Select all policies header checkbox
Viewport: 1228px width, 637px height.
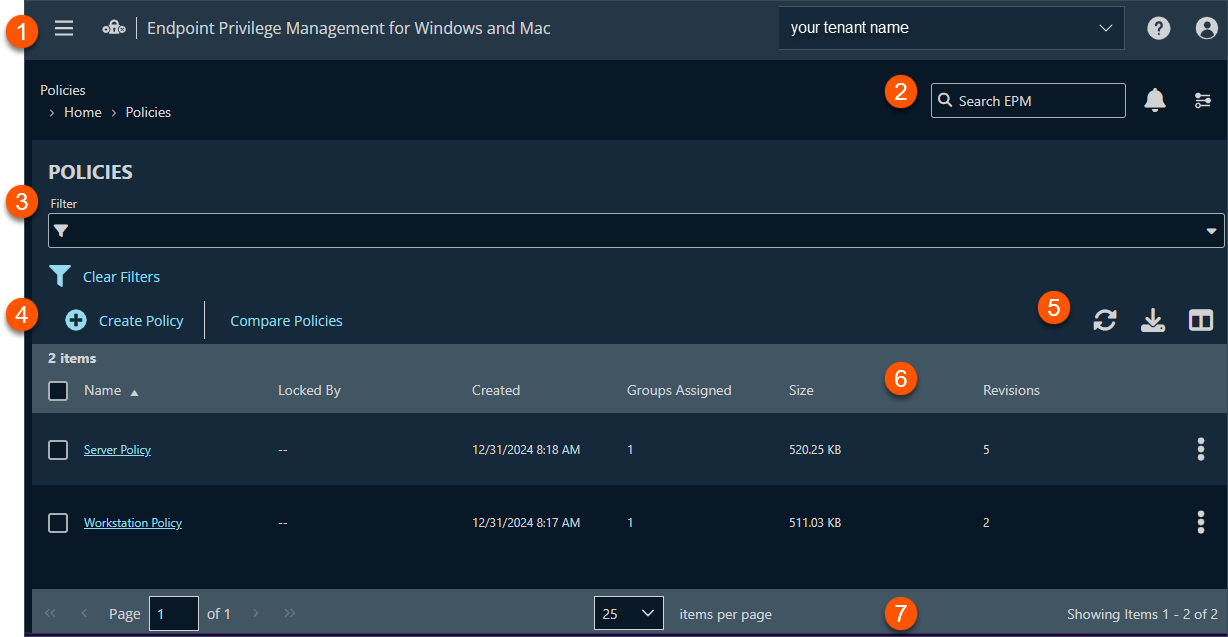click(58, 391)
